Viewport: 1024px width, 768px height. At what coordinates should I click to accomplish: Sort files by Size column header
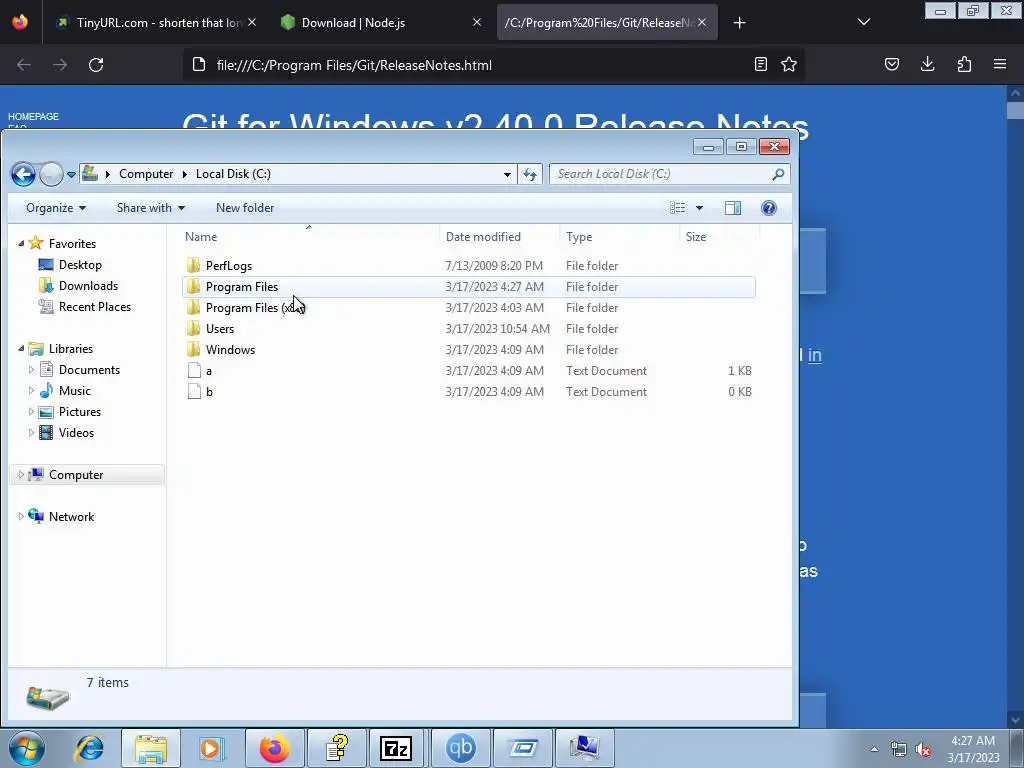[696, 236]
